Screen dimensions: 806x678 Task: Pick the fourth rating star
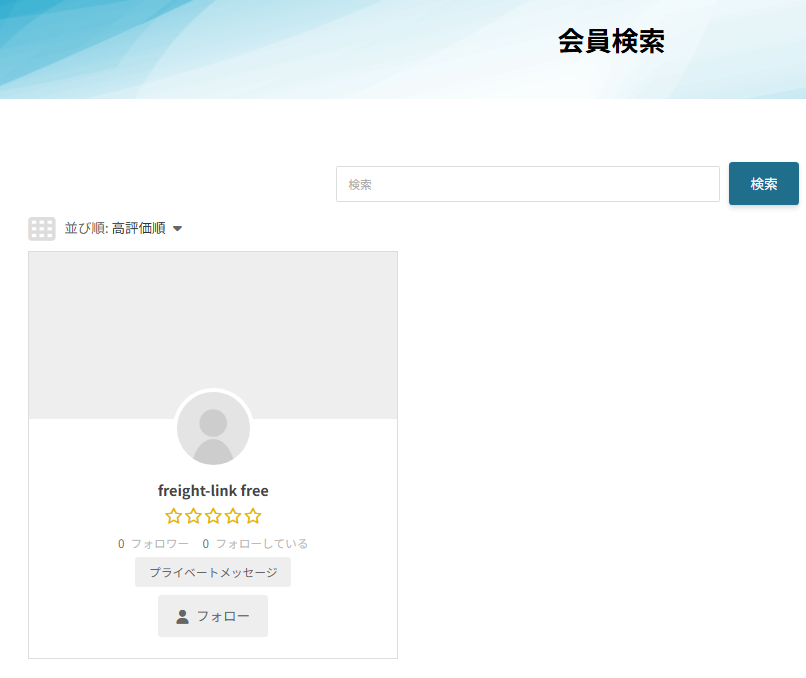[x=233, y=516]
